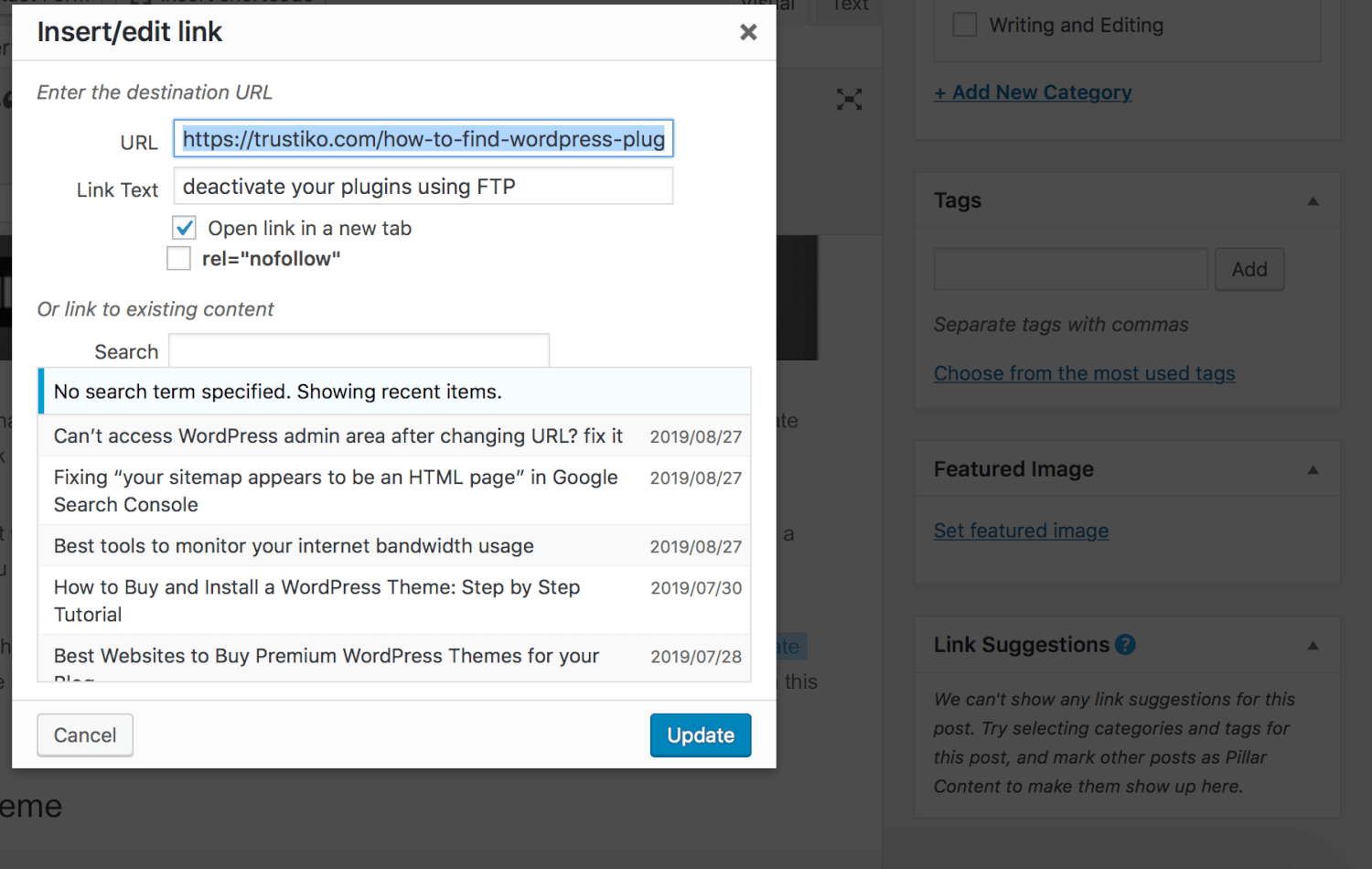Enable the rel="nofollow" option

click(x=178, y=258)
